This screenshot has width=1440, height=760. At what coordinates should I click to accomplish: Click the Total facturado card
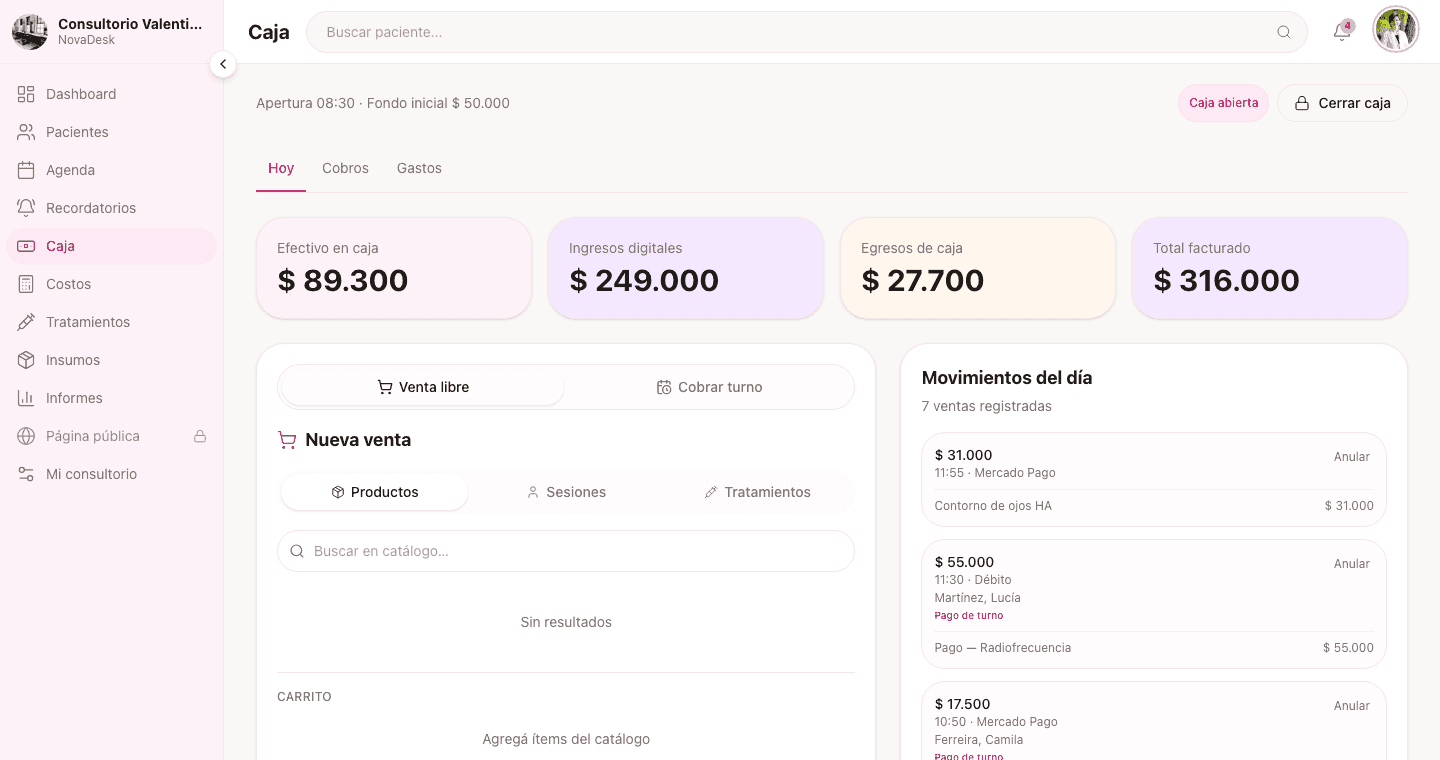[1270, 268]
